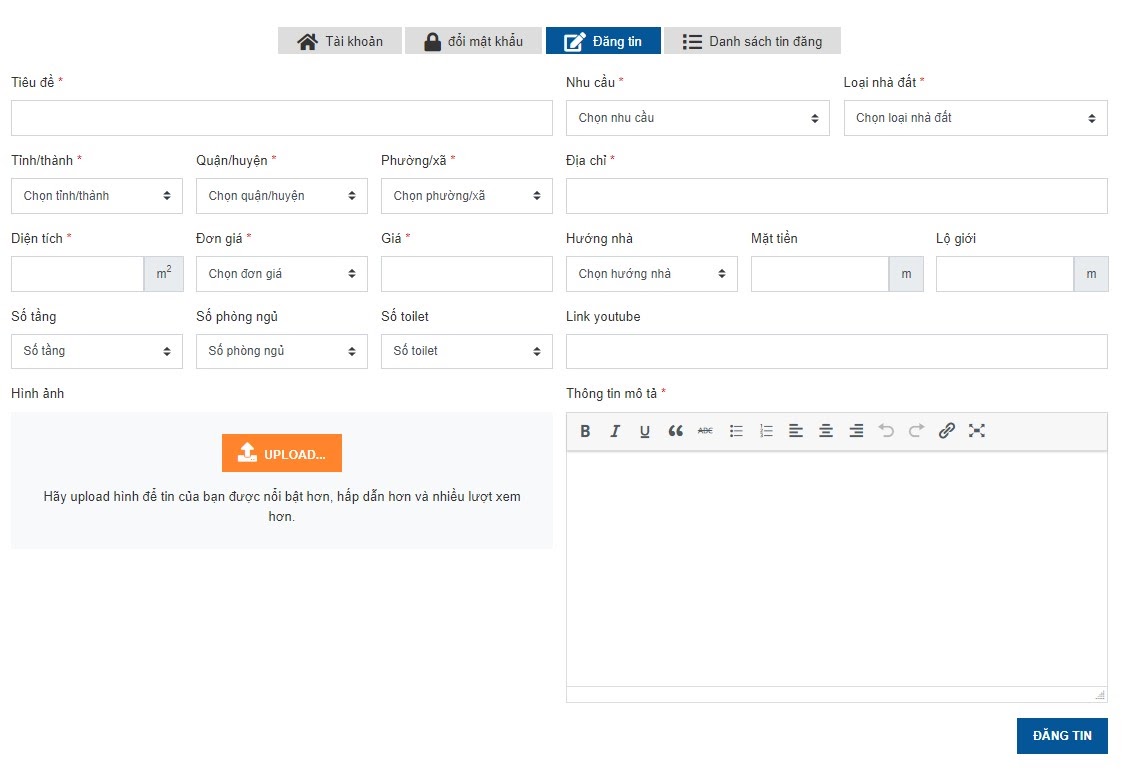This screenshot has height=772, width=1122.
Task: Submit the form with ĐĂNG TIN button
Action: (1062, 735)
